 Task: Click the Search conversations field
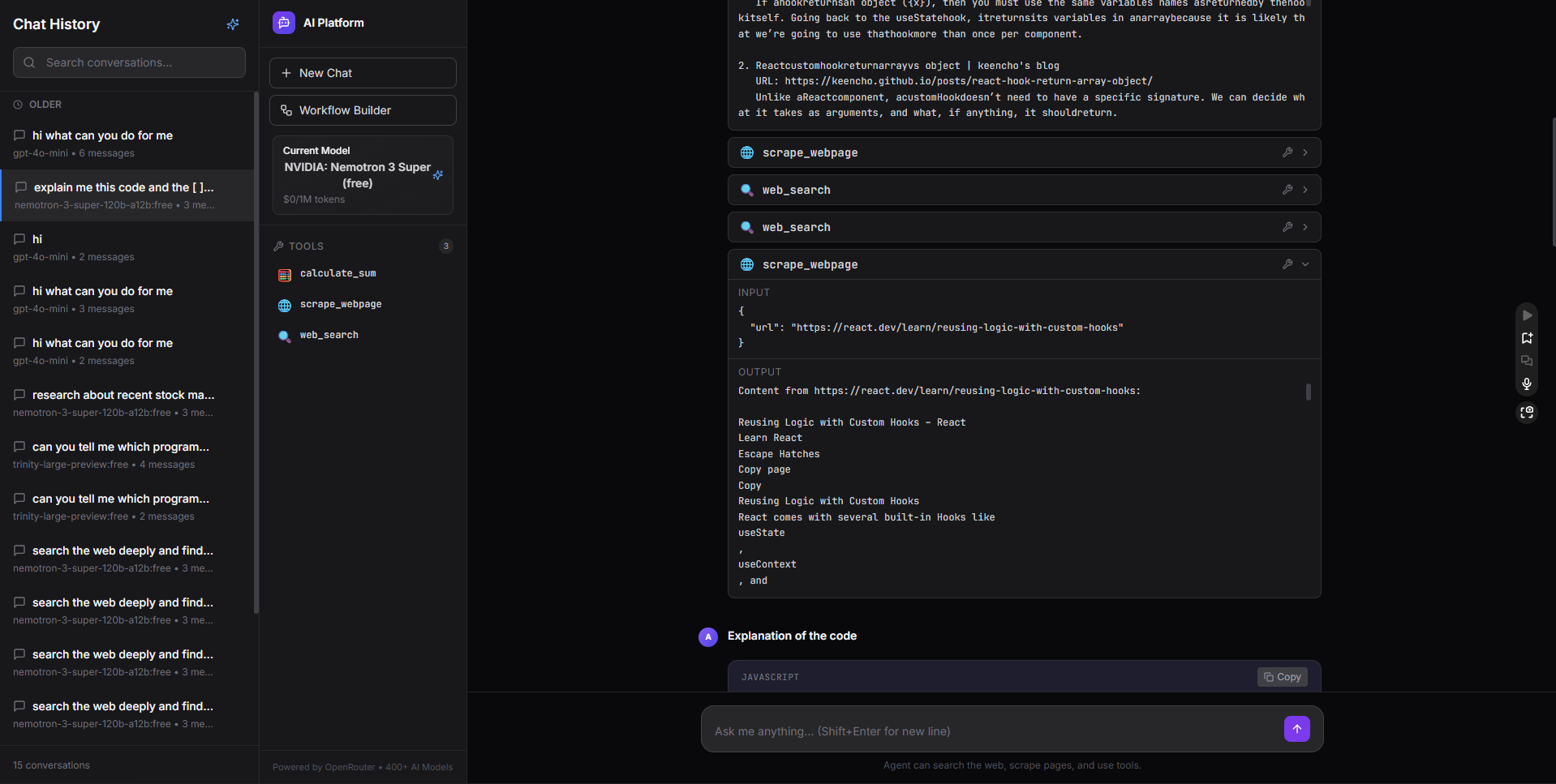click(129, 62)
